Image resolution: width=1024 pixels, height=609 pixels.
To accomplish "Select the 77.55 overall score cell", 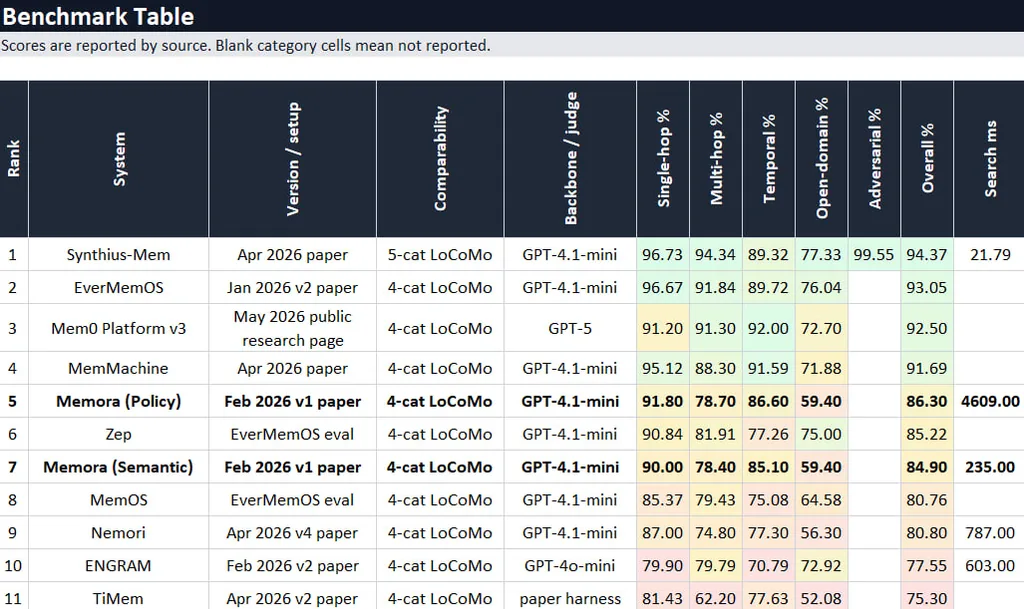I will 927,566.
